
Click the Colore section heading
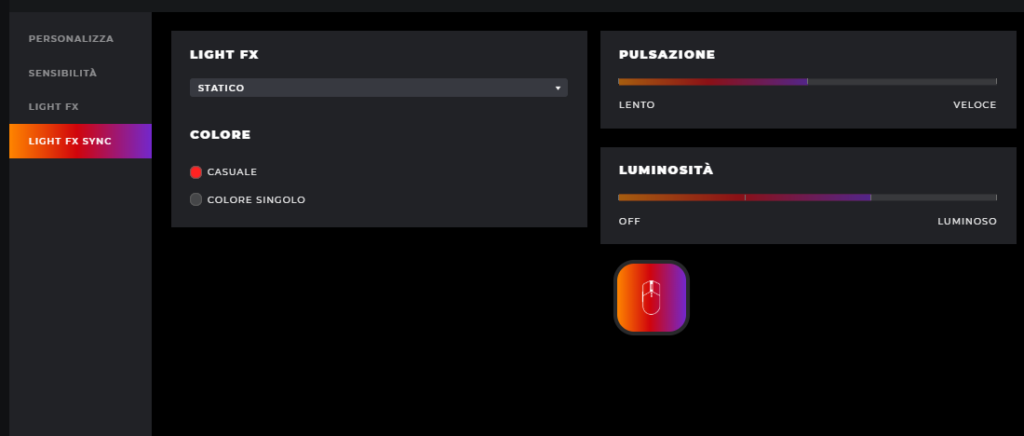click(220, 134)
